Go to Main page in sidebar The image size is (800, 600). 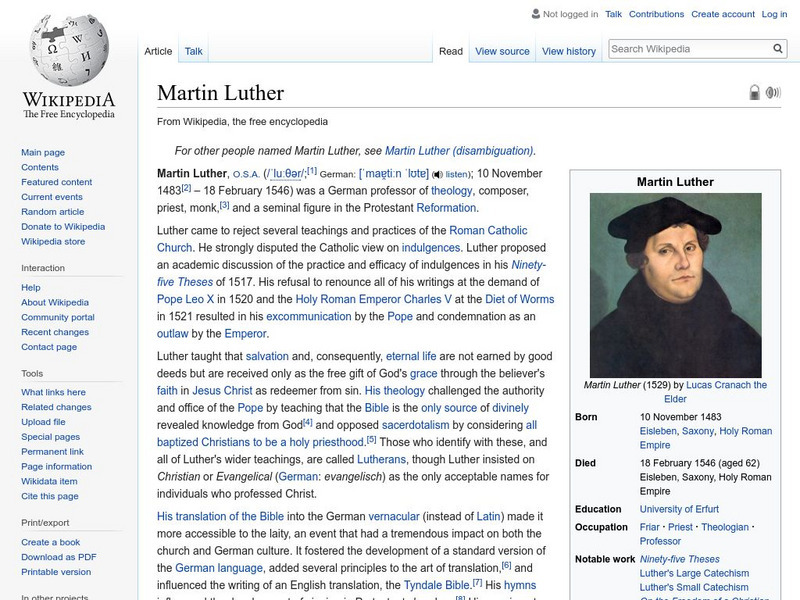[43, 152]
